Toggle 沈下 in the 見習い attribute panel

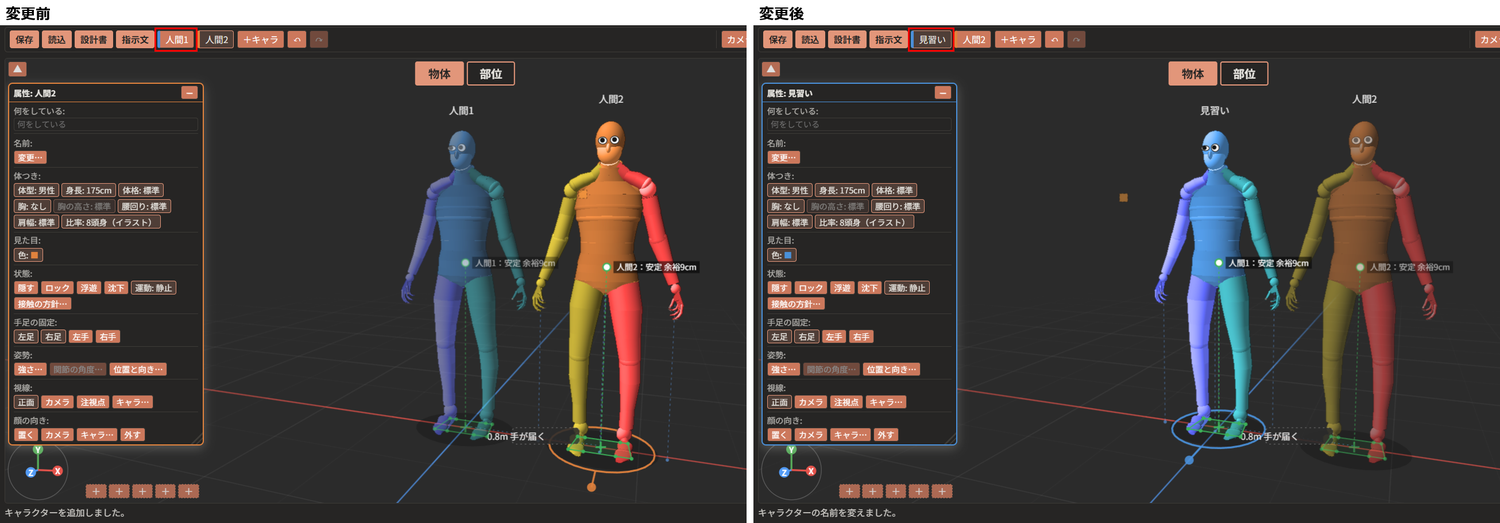point(869,288)
